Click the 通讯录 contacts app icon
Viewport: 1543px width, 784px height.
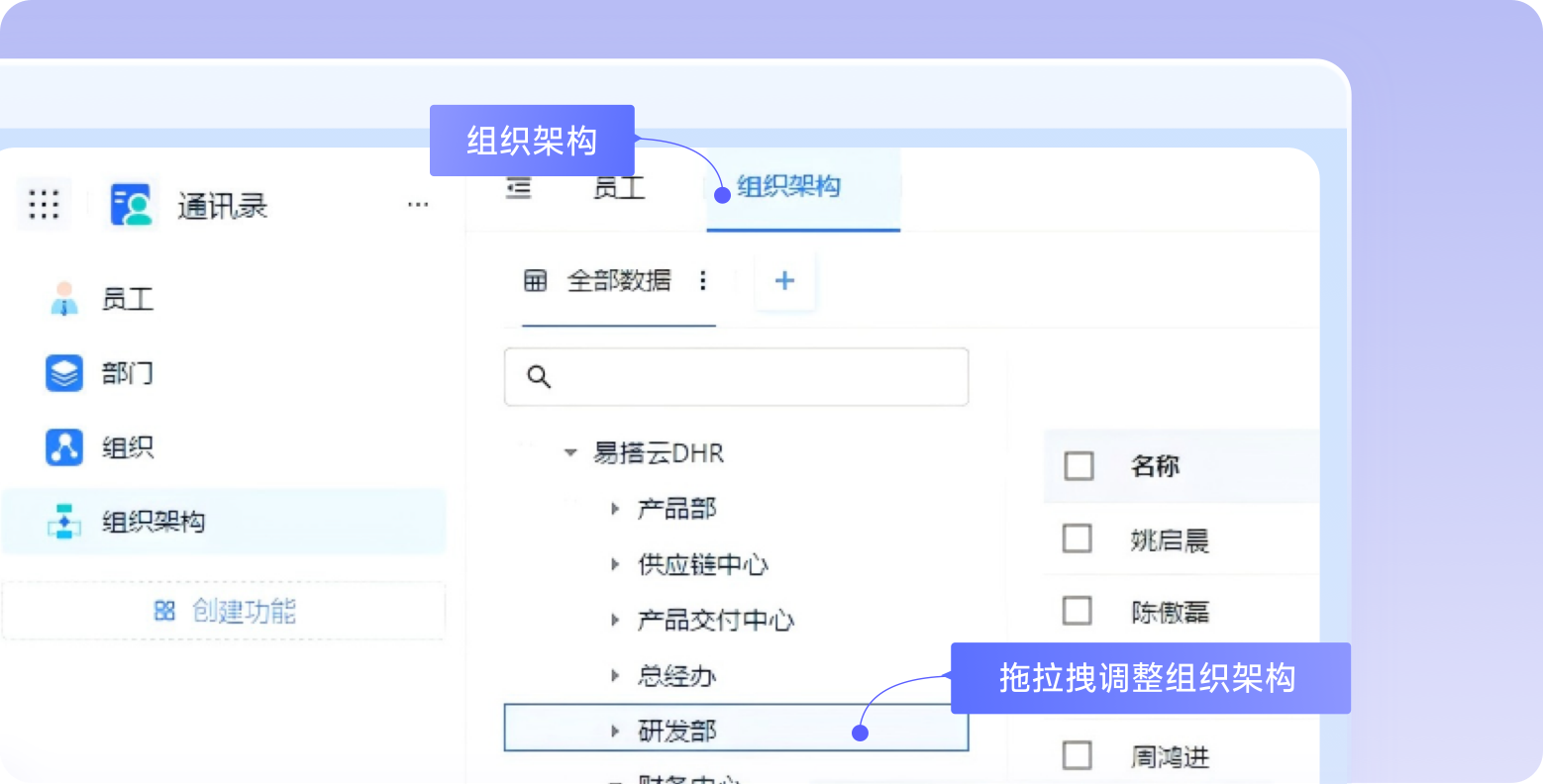[x=132, y=205]
